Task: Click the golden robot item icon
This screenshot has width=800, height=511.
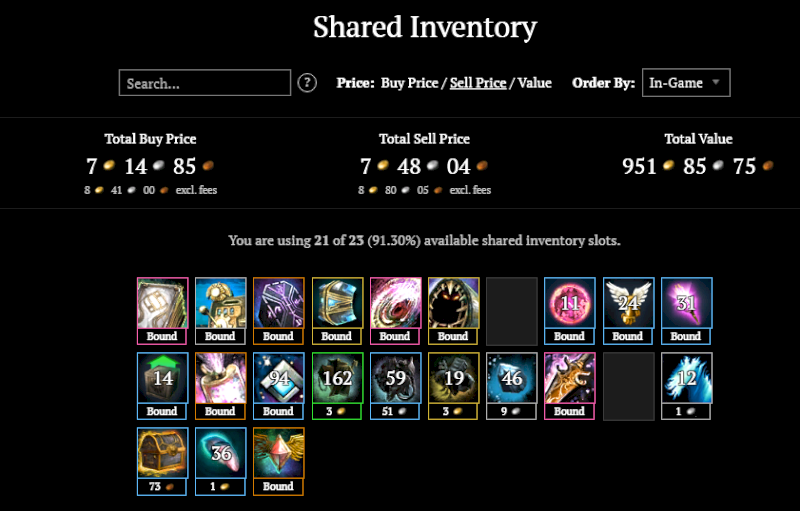Action: [x=220, y=303]
